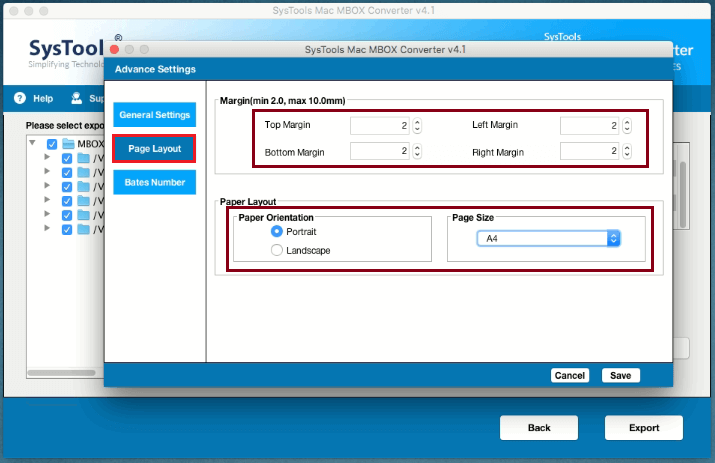715x463 pixels.
Task: Toggle the second subfolder checkbox under MBOX
Action: click(x=67, y=173)
